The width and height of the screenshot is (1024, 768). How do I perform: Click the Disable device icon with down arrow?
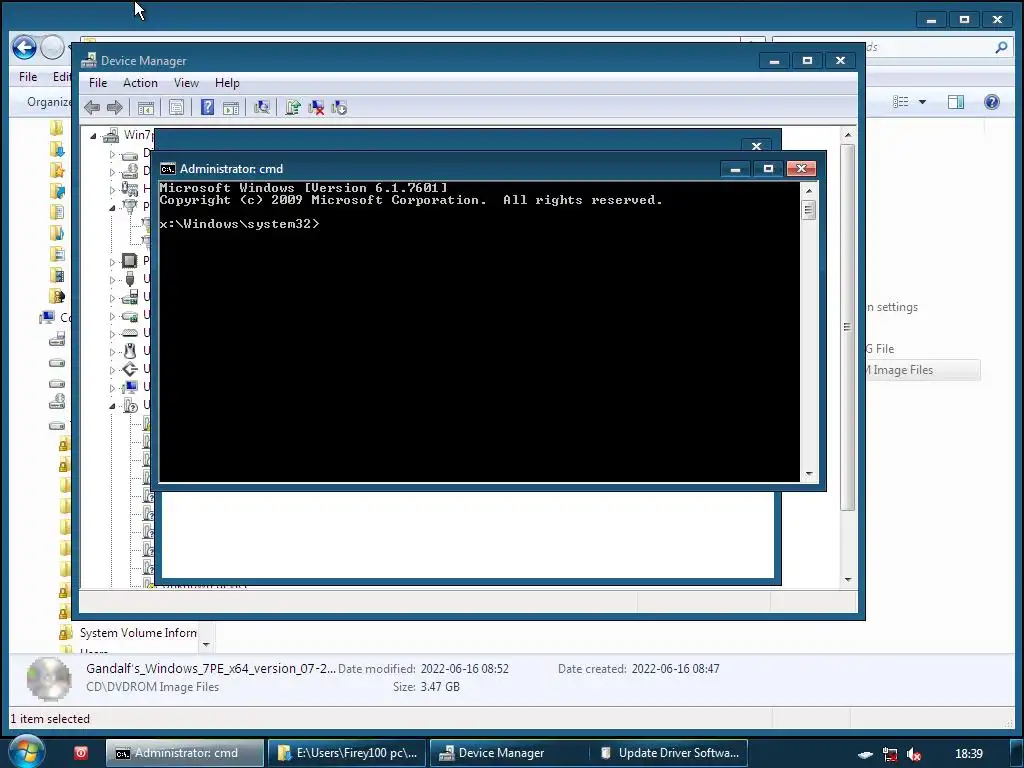pos(339,108)
